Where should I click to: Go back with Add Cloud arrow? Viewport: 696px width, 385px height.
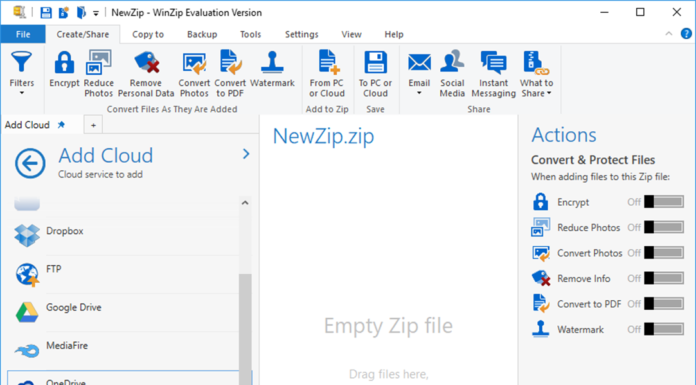pos(30,163)
